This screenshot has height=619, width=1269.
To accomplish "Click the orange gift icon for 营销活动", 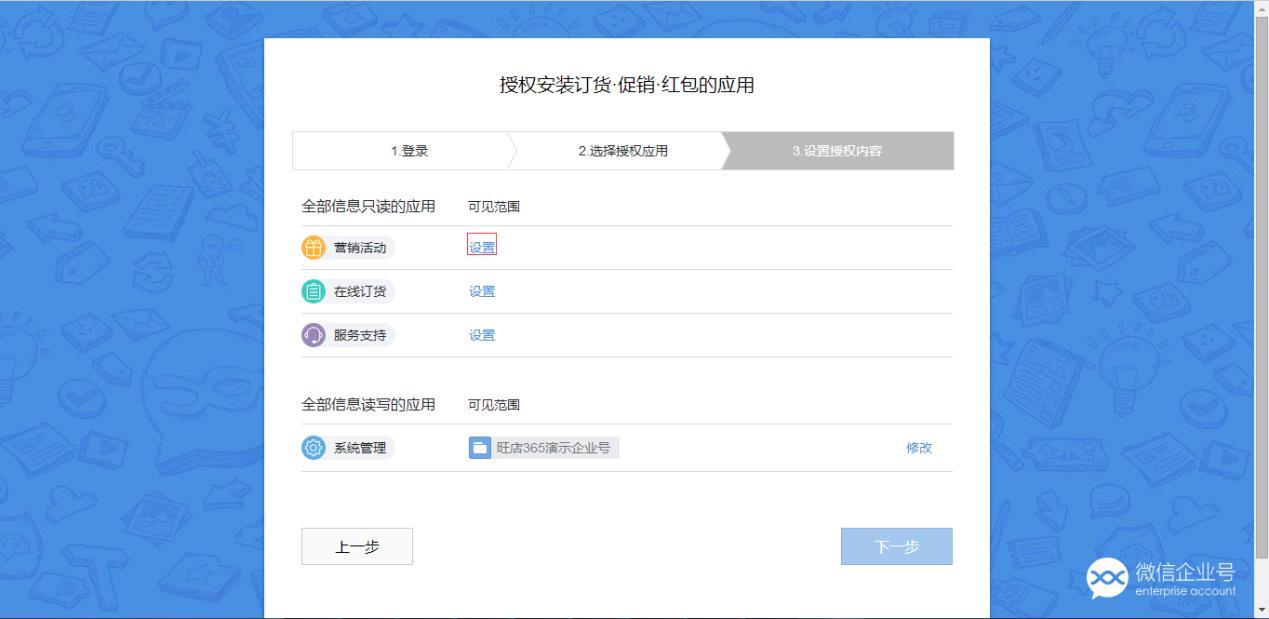I will pyautogui.click(x=313, y=249).
